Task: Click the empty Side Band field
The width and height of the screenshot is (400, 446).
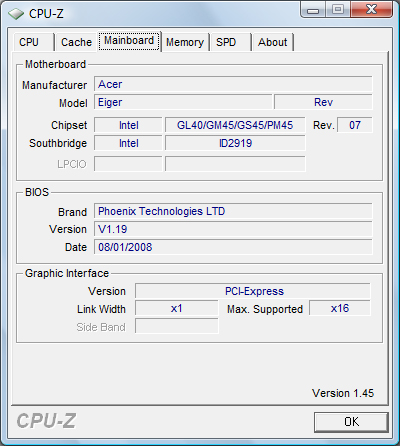Action: (177, 326)
